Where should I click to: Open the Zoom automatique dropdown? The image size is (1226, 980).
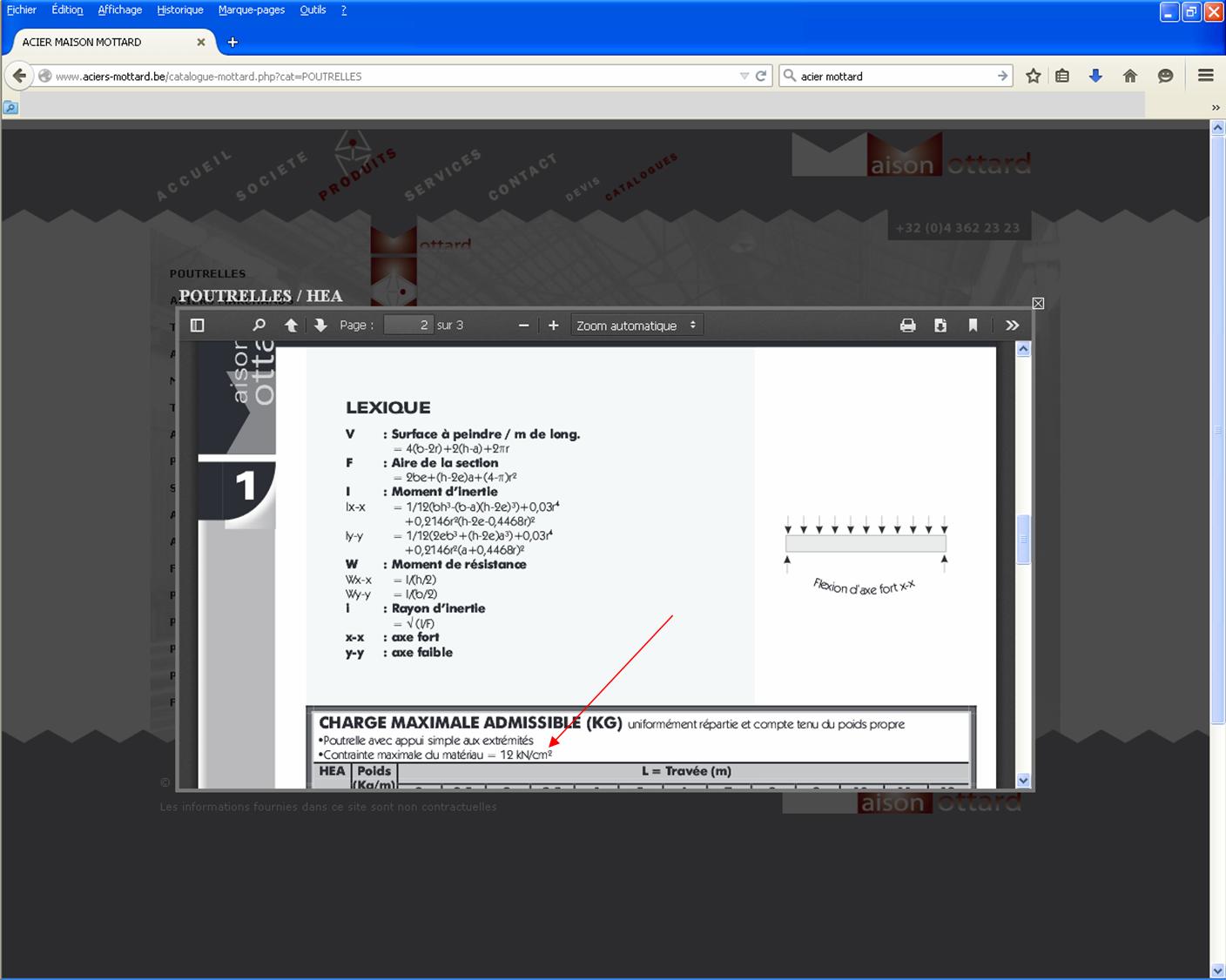[637, 326]
